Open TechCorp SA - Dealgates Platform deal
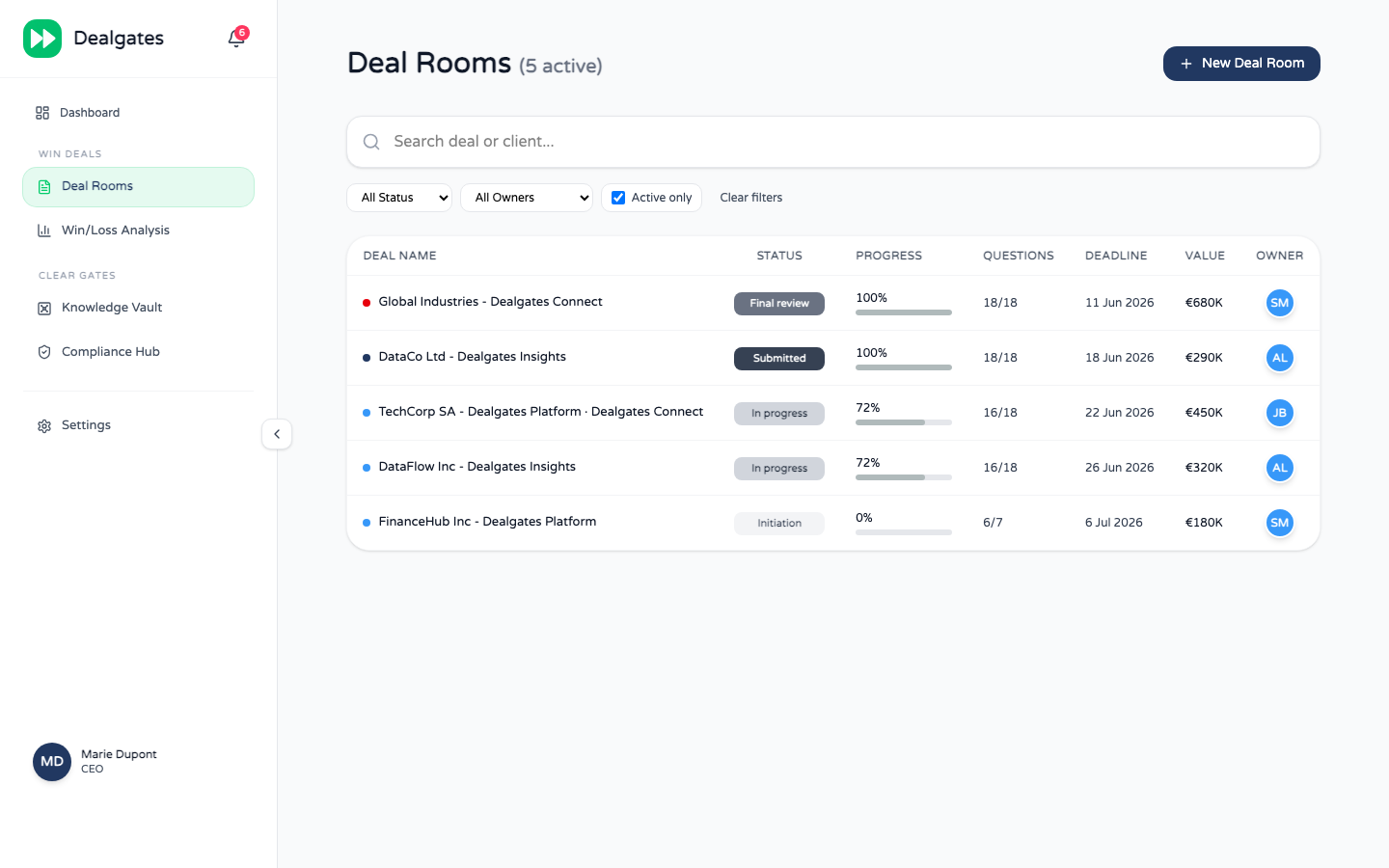 (540, 412)
